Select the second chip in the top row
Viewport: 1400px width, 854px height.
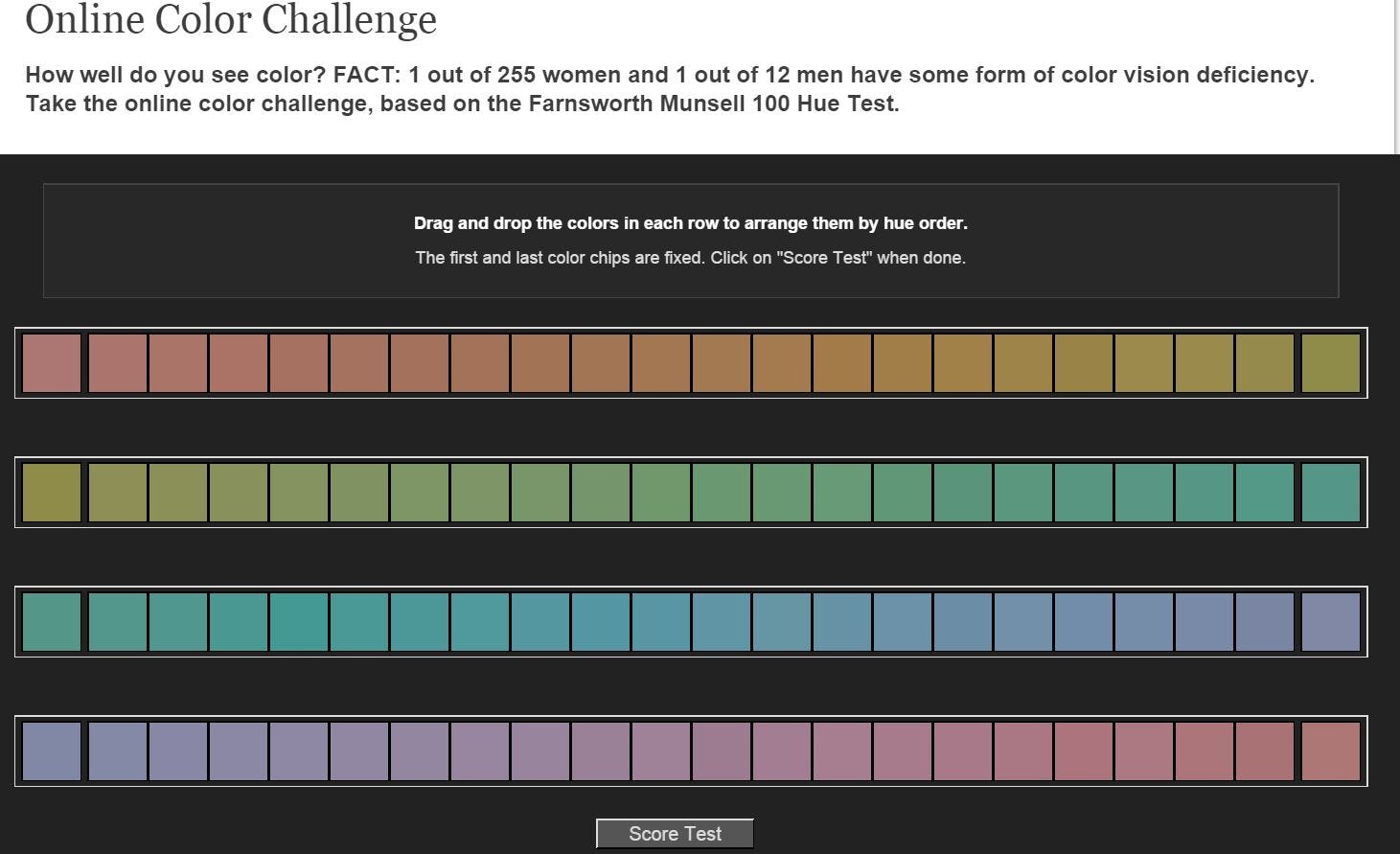point(117,363)
